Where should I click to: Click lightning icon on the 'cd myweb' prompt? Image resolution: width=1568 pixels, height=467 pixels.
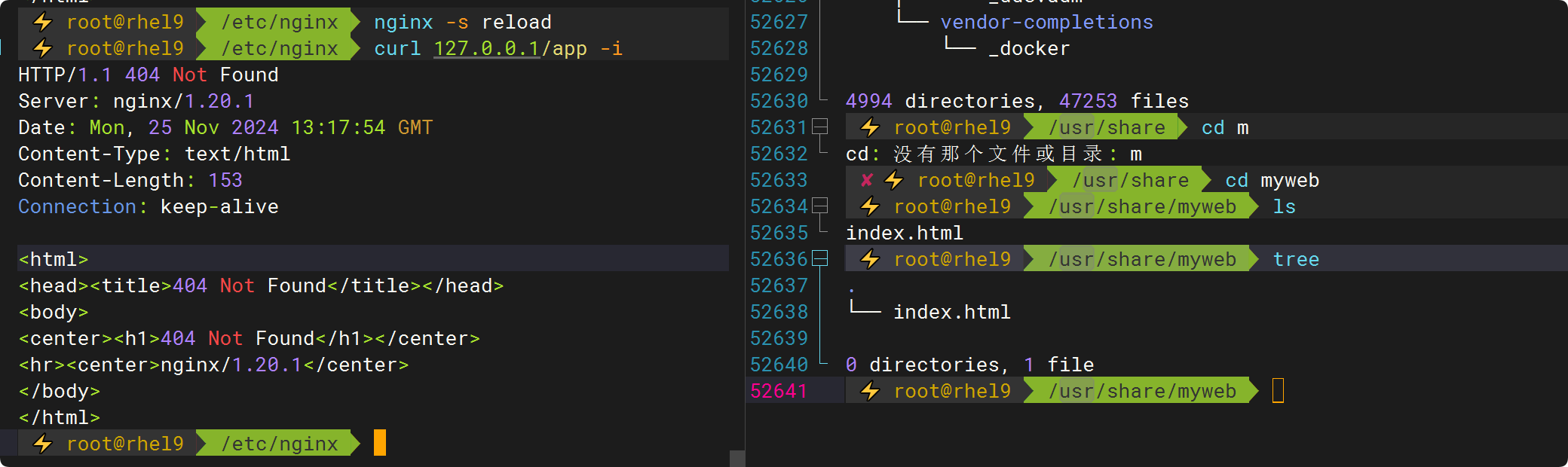893,180
